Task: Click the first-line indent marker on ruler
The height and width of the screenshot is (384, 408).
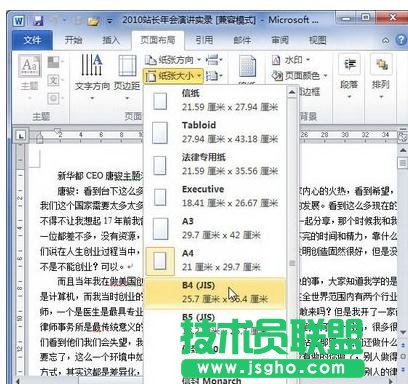Action: (x=57, y=131)
